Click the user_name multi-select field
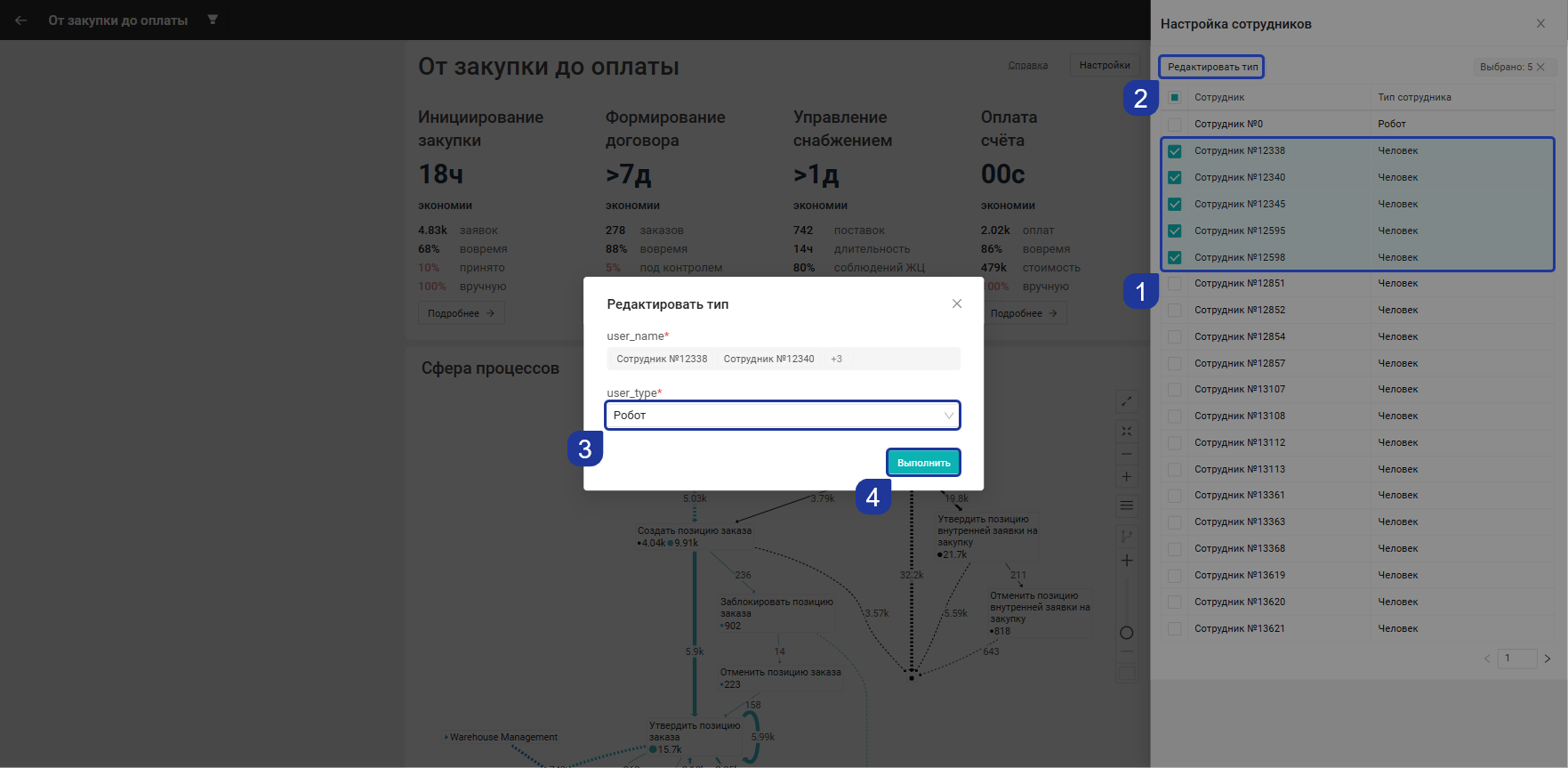This screenshot has width=1568, height=768. coord(783,359)
